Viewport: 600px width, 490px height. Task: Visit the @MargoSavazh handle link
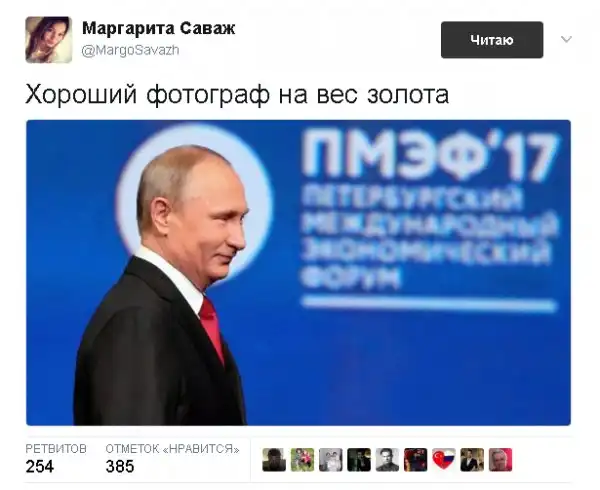(130, 50)
